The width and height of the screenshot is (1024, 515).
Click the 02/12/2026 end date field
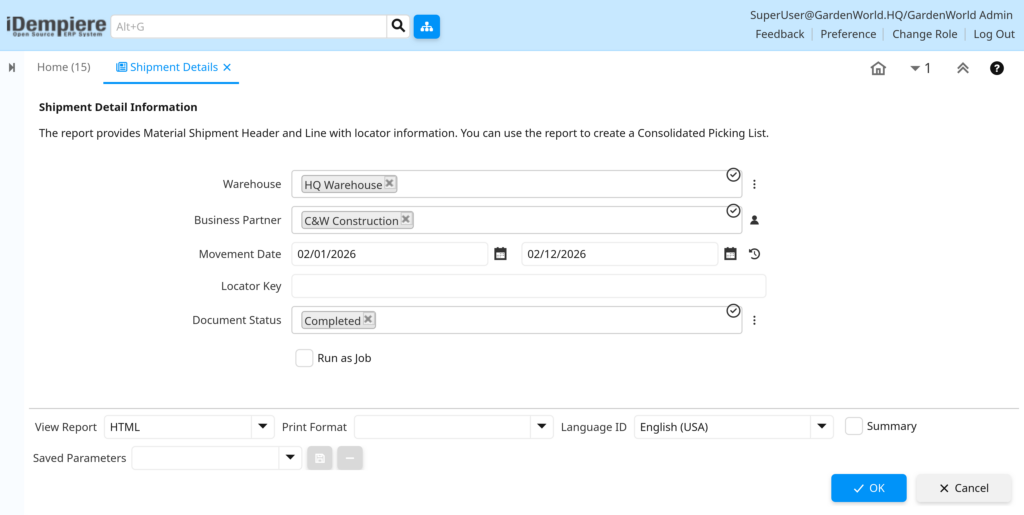[619, 254]
